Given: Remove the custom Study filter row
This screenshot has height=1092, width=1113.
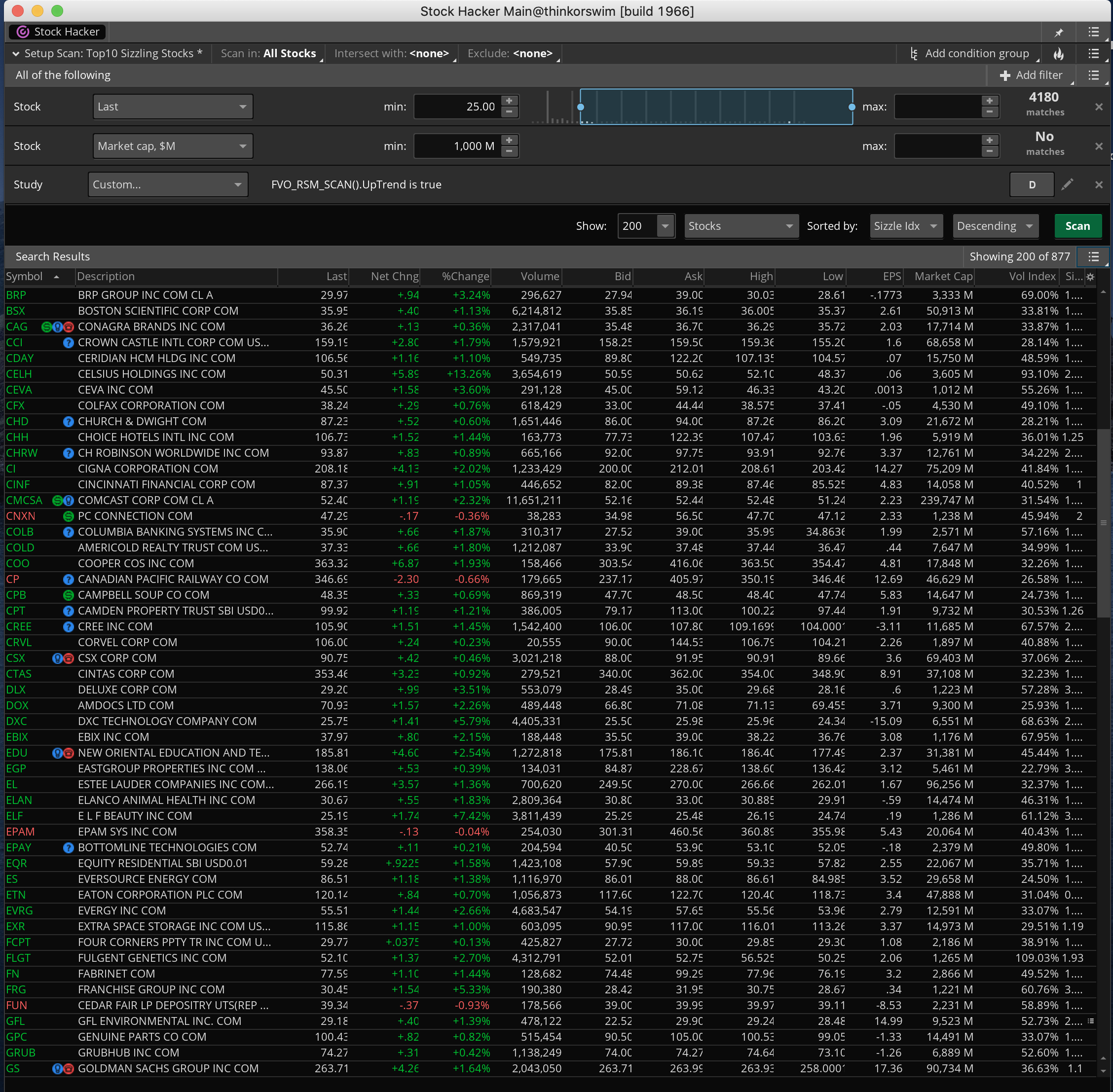Looking at the screenshot, I should click(1099, 184).
